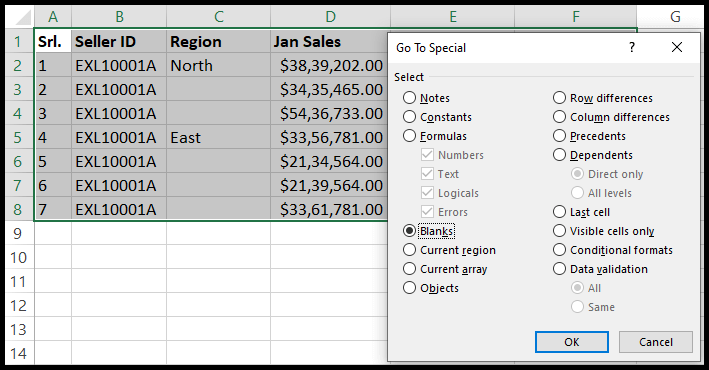Image resolution: width=709 pixels, height=370 pixels.
Task: Click the Srl. cell containing 7
Action: click(53, 209)
